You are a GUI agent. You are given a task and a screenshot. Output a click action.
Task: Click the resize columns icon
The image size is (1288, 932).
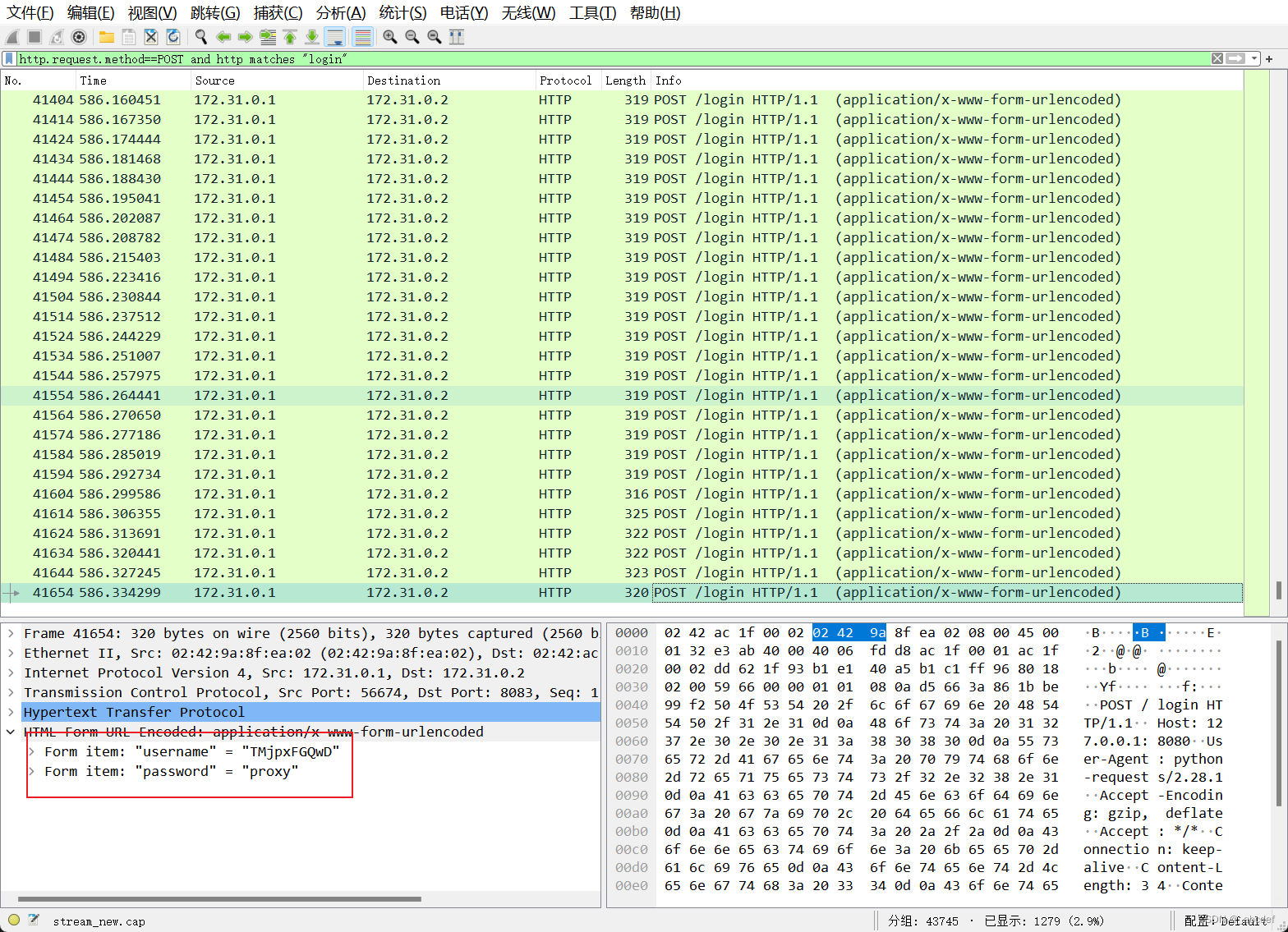[x=457, y=37]
